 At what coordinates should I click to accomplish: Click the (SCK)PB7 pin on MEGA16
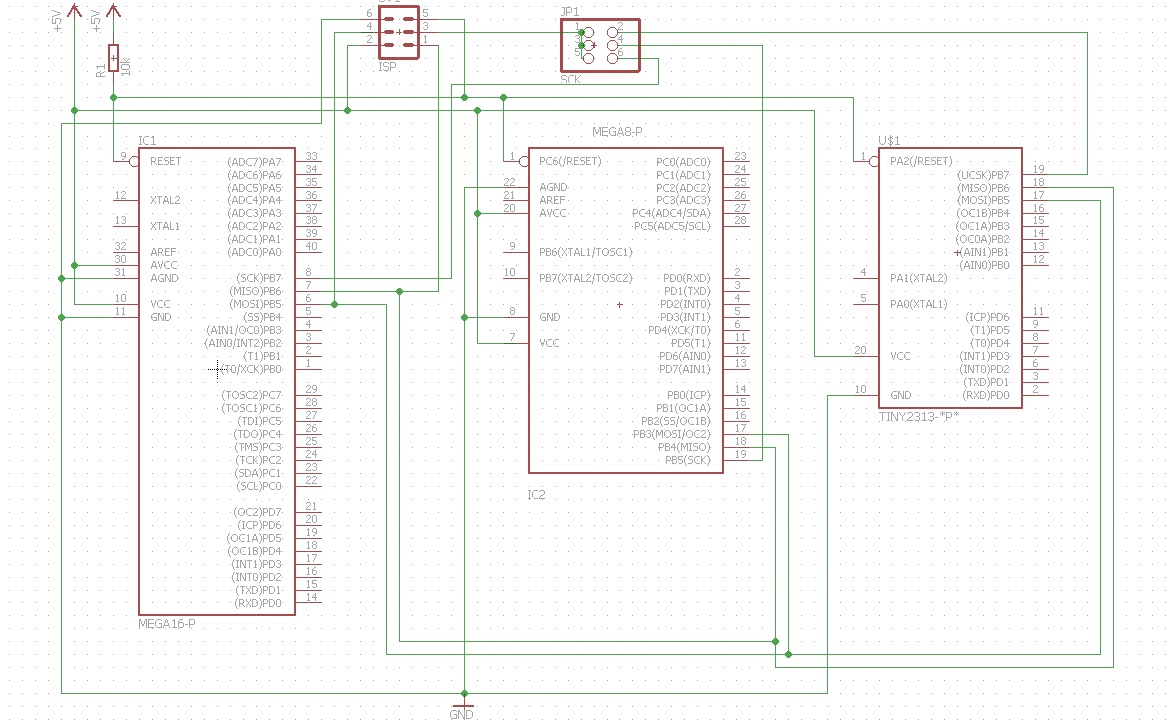click(259, 278)
